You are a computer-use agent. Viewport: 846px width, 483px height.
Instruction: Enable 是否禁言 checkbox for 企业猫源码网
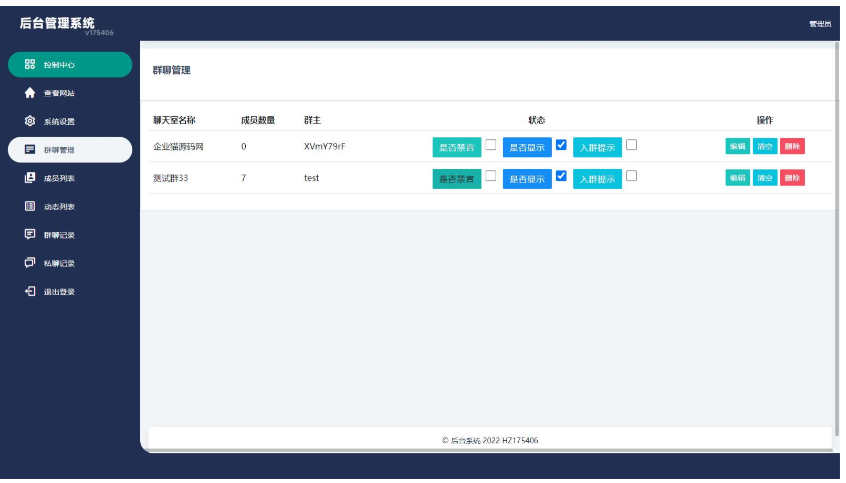pyautogui.click(x=491, y=145)
